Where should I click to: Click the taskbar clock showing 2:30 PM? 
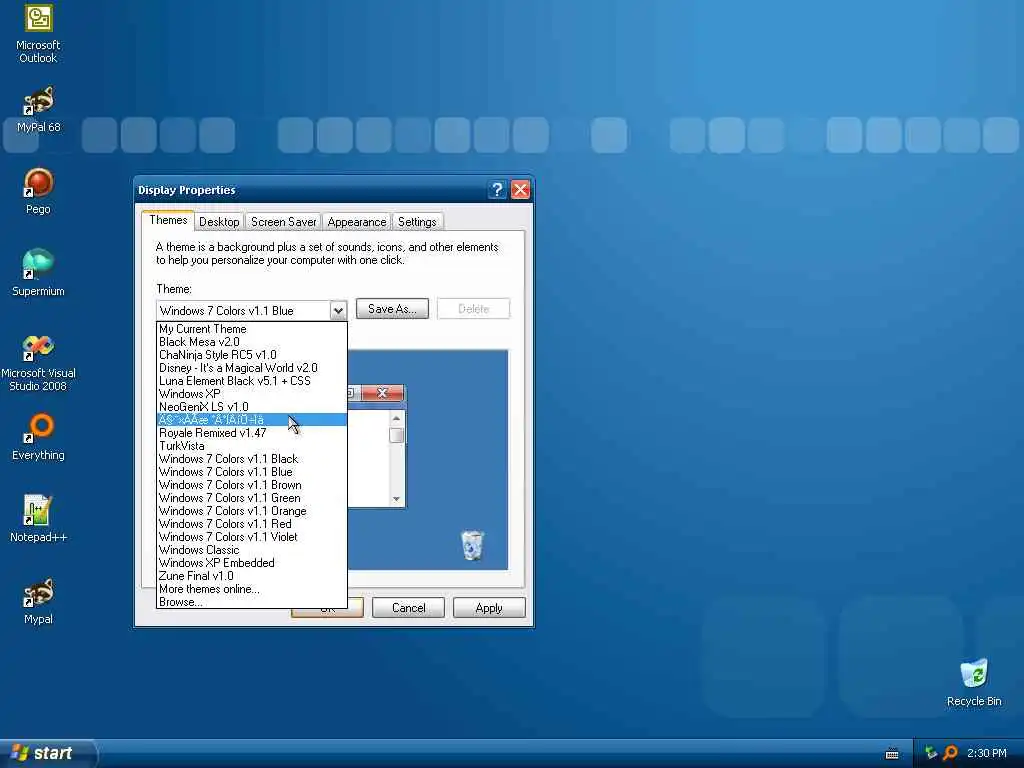(987, 753)
